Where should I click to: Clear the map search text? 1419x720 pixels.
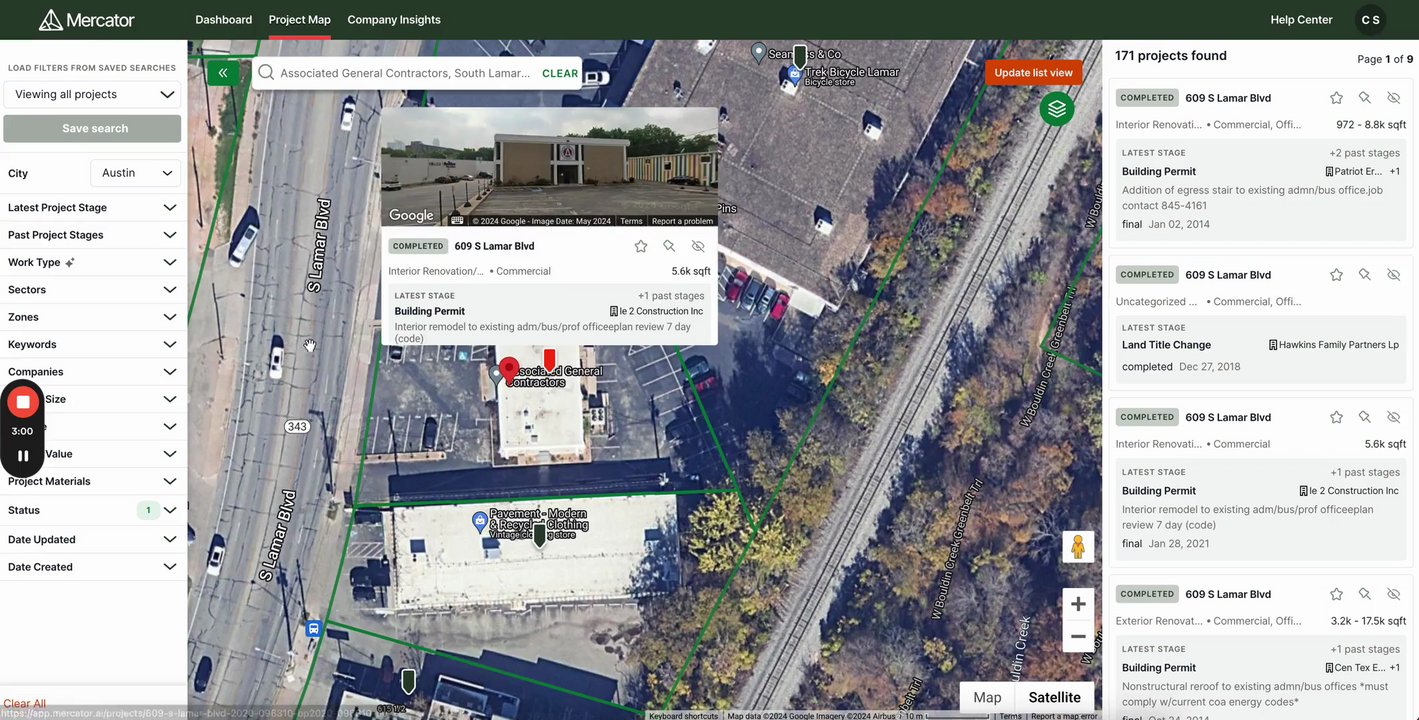(x=560, y=73)
